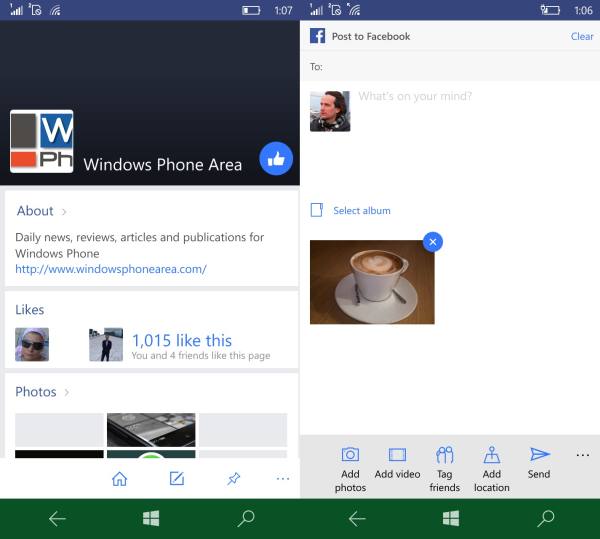Tap Wi-Fi indicator on left status bar
Viewport: 600px width, 539px height.
pos(55,10)
